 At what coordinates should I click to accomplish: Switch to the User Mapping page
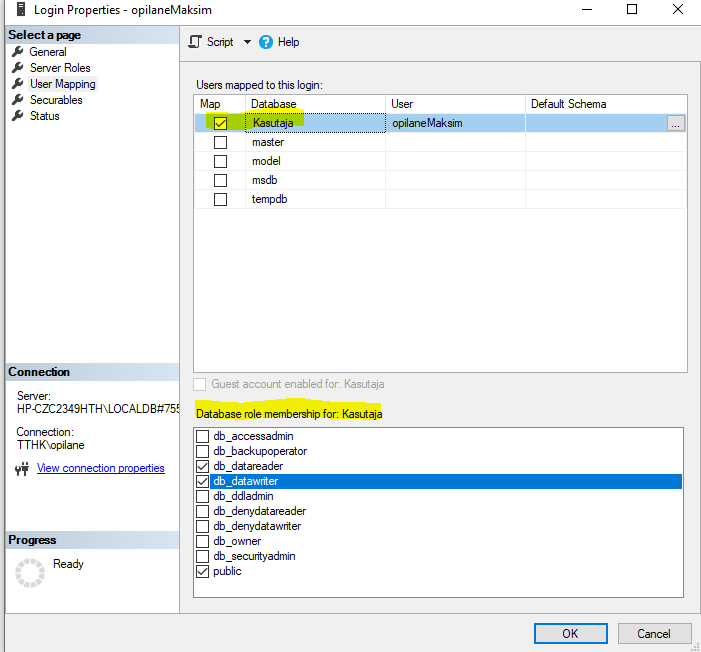click(62, 84)
